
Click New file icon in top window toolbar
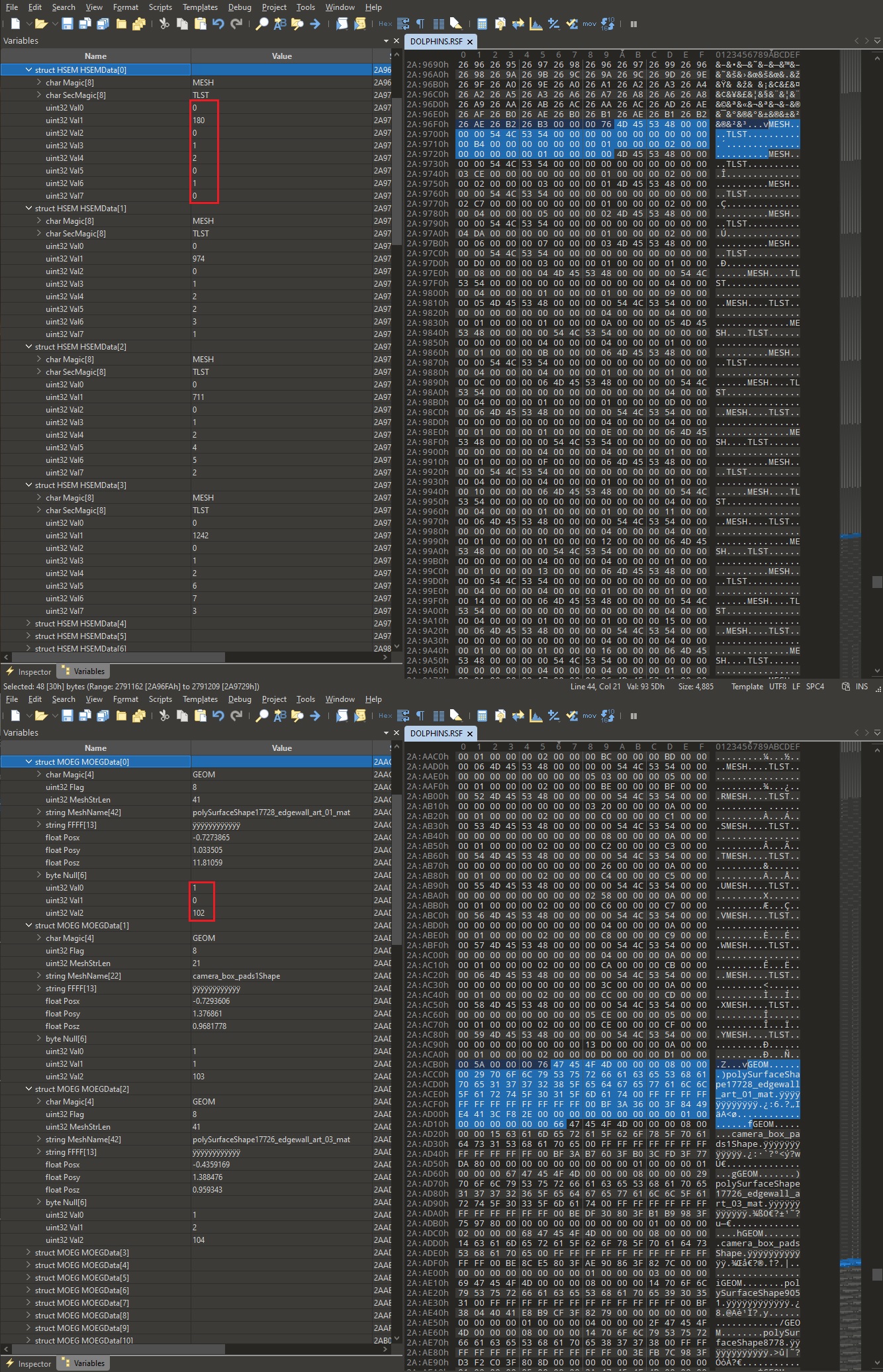click(x=15, y=24)
